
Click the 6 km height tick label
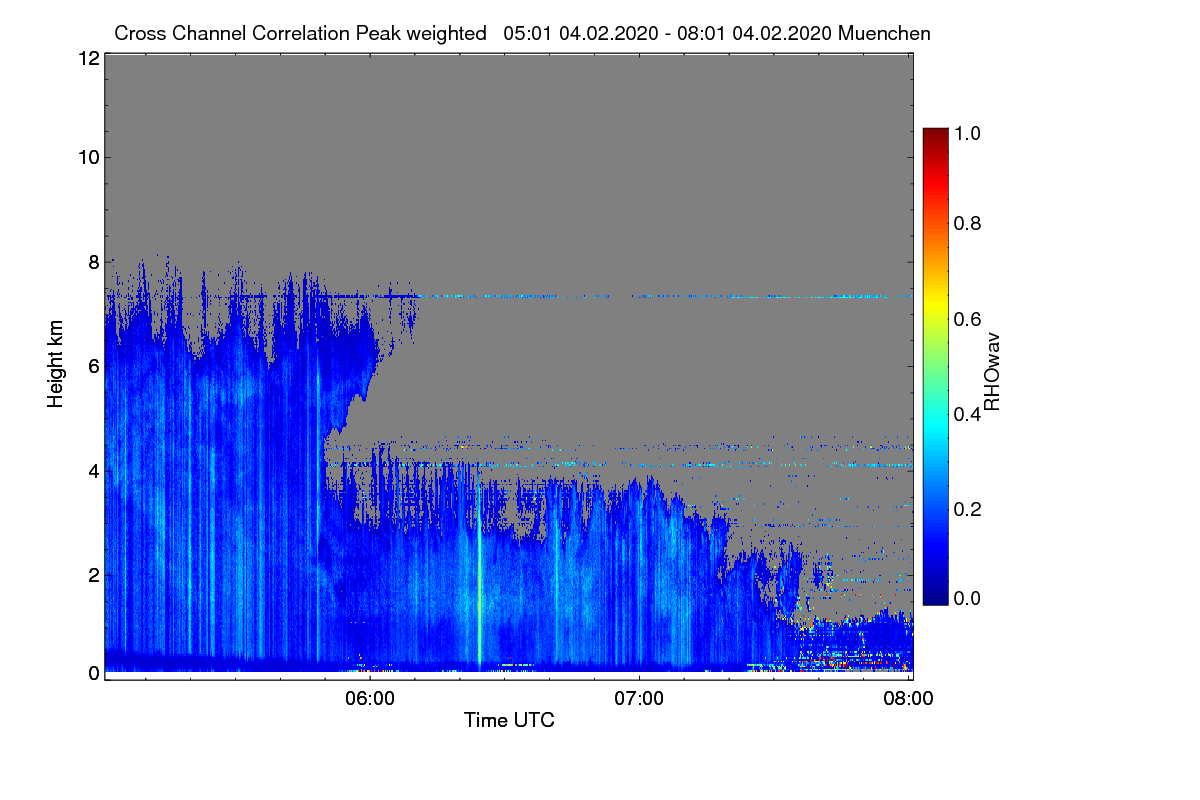(x=93, y=366)
